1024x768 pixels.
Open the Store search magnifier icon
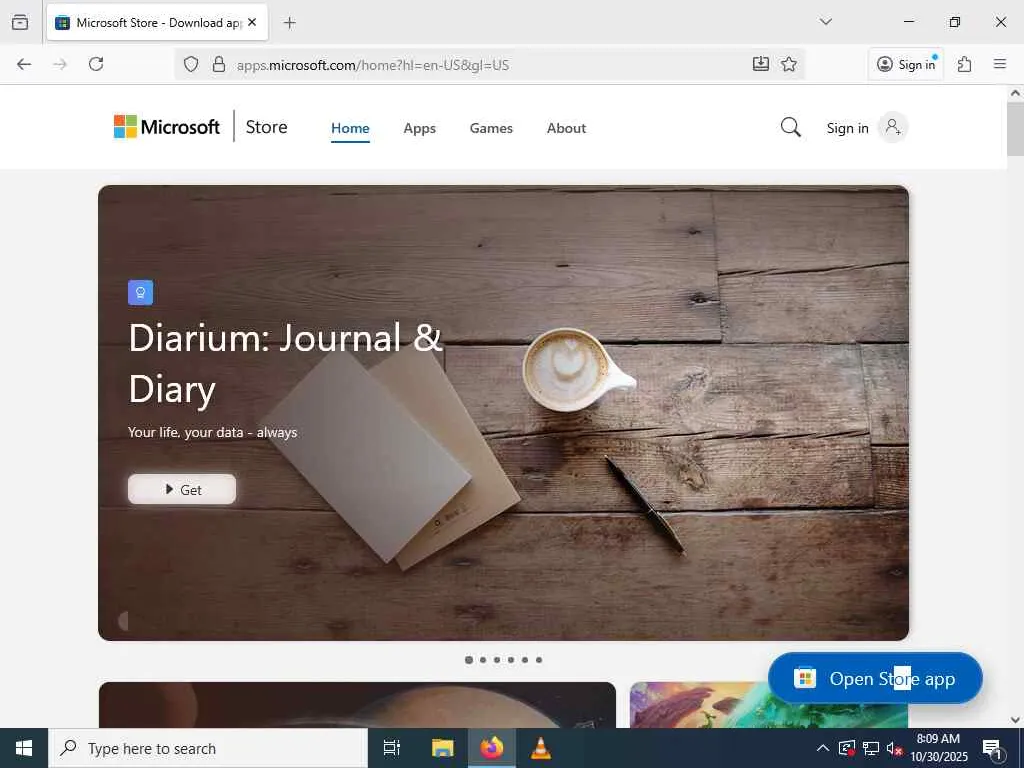point(790,127)
